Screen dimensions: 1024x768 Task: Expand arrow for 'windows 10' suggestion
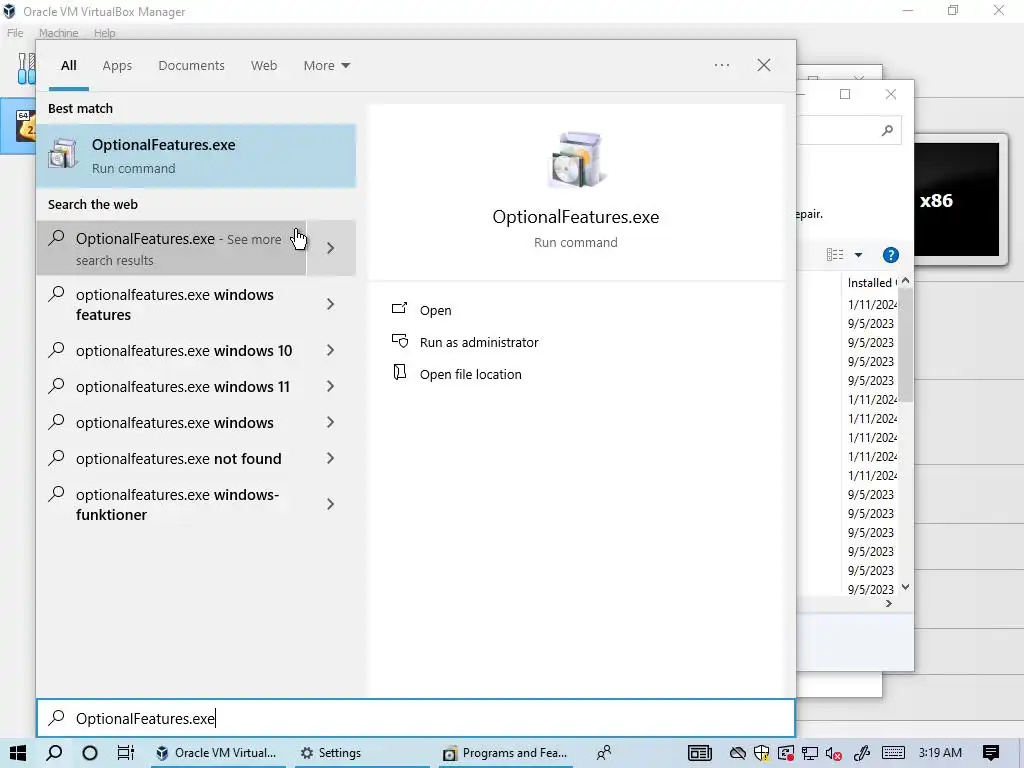(330, 351)
